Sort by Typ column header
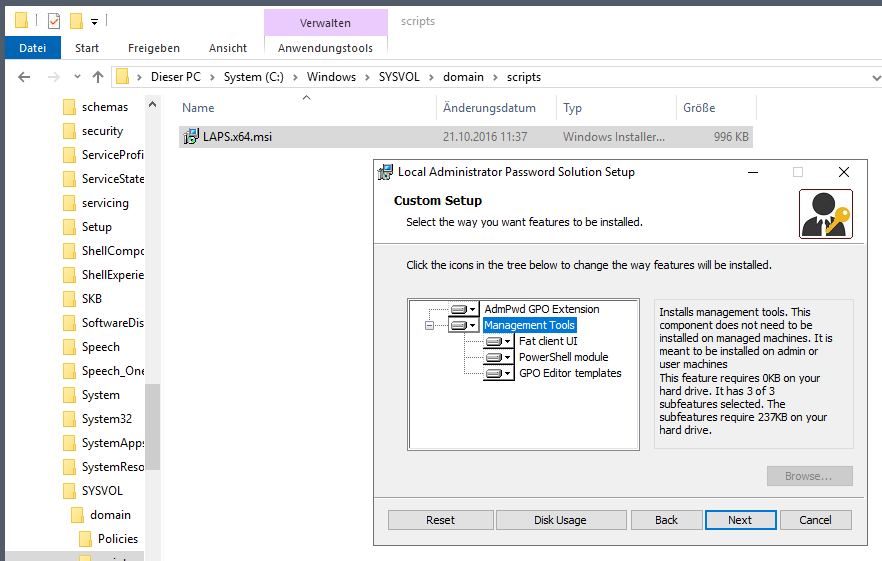882x561 pixels. click(x=616, y=107)
